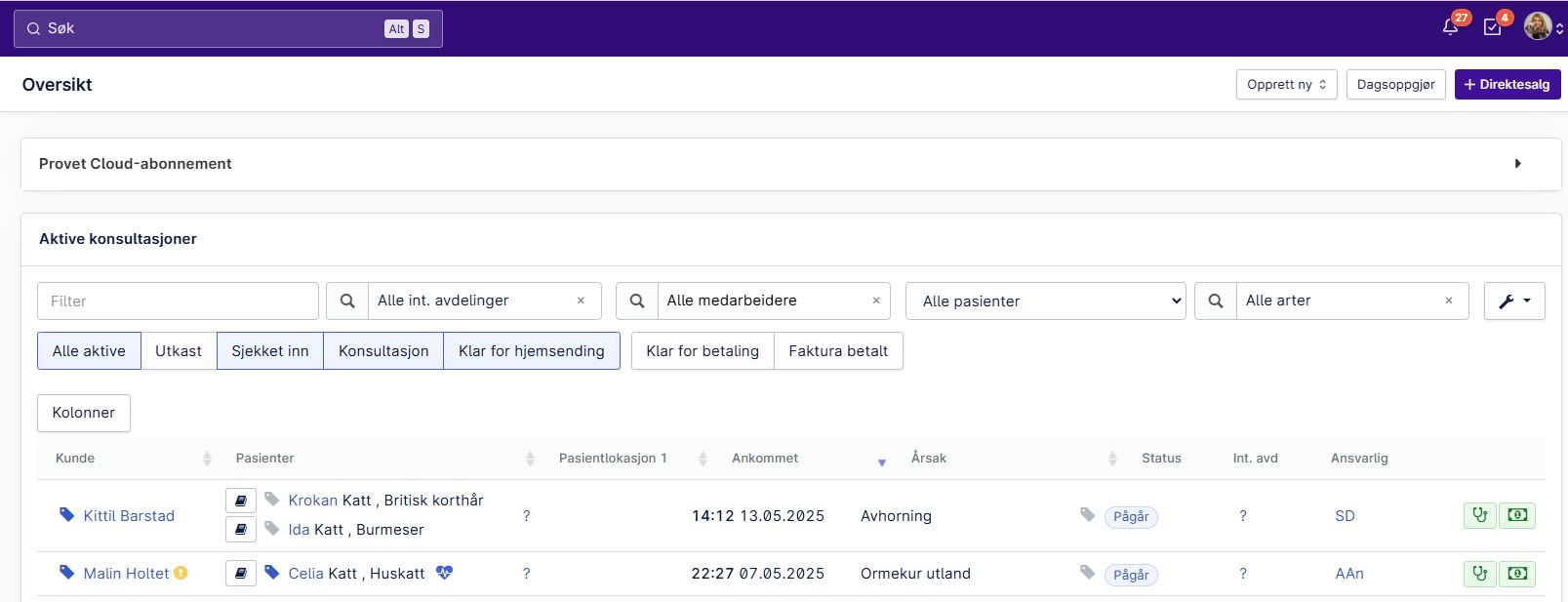This screenshot has width=1568, height=602.
Task: Open the tasks checklist icon
Action: tap(1492, 27)
